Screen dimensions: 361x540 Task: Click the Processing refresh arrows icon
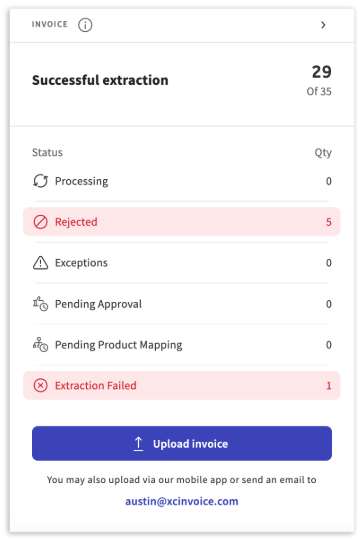pos(40,181)
